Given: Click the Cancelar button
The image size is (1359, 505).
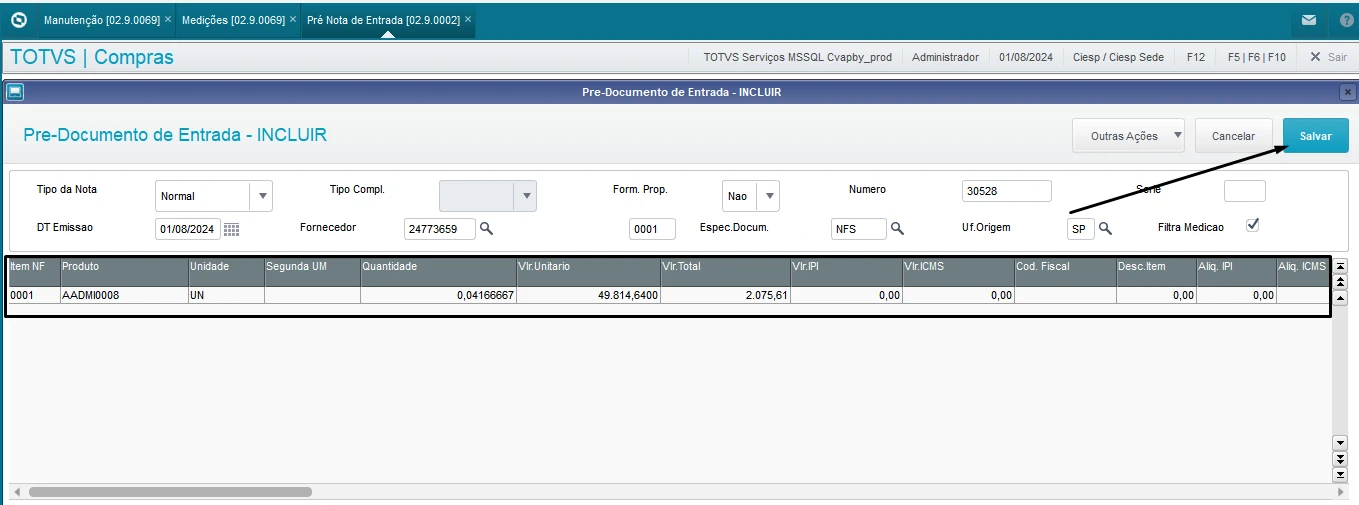Looking at the screenshot, I should [x=1233, y=136].
